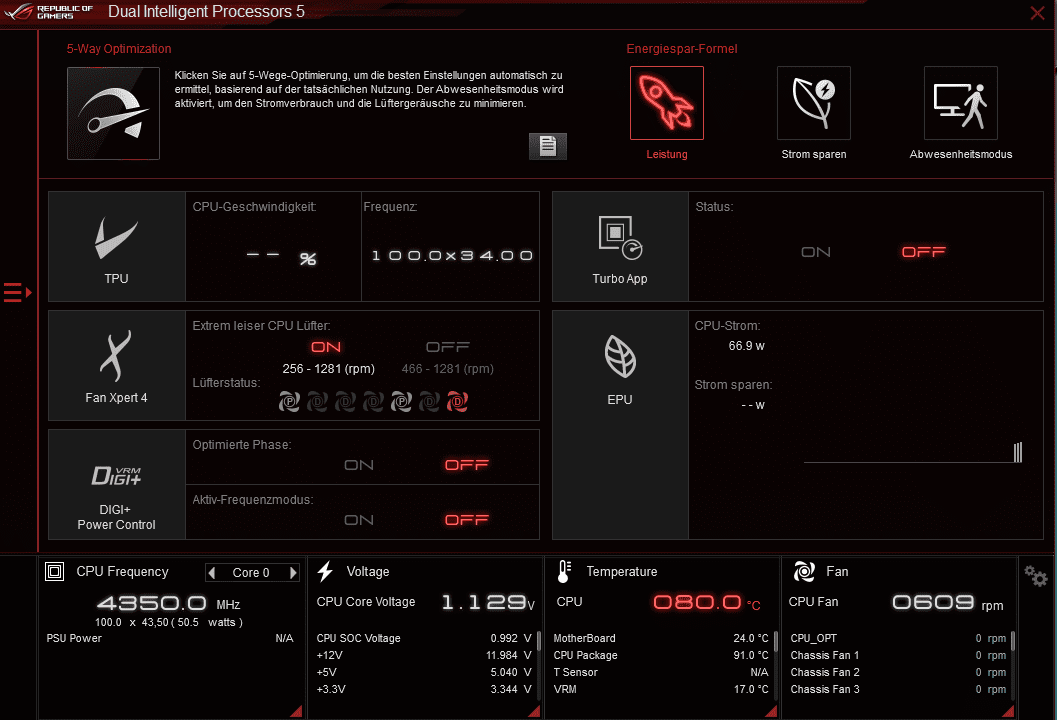Image resolution: width=1057 pixels, height=720 pixels.
Task: Open the report document icon button
Action: coord(547,146)
